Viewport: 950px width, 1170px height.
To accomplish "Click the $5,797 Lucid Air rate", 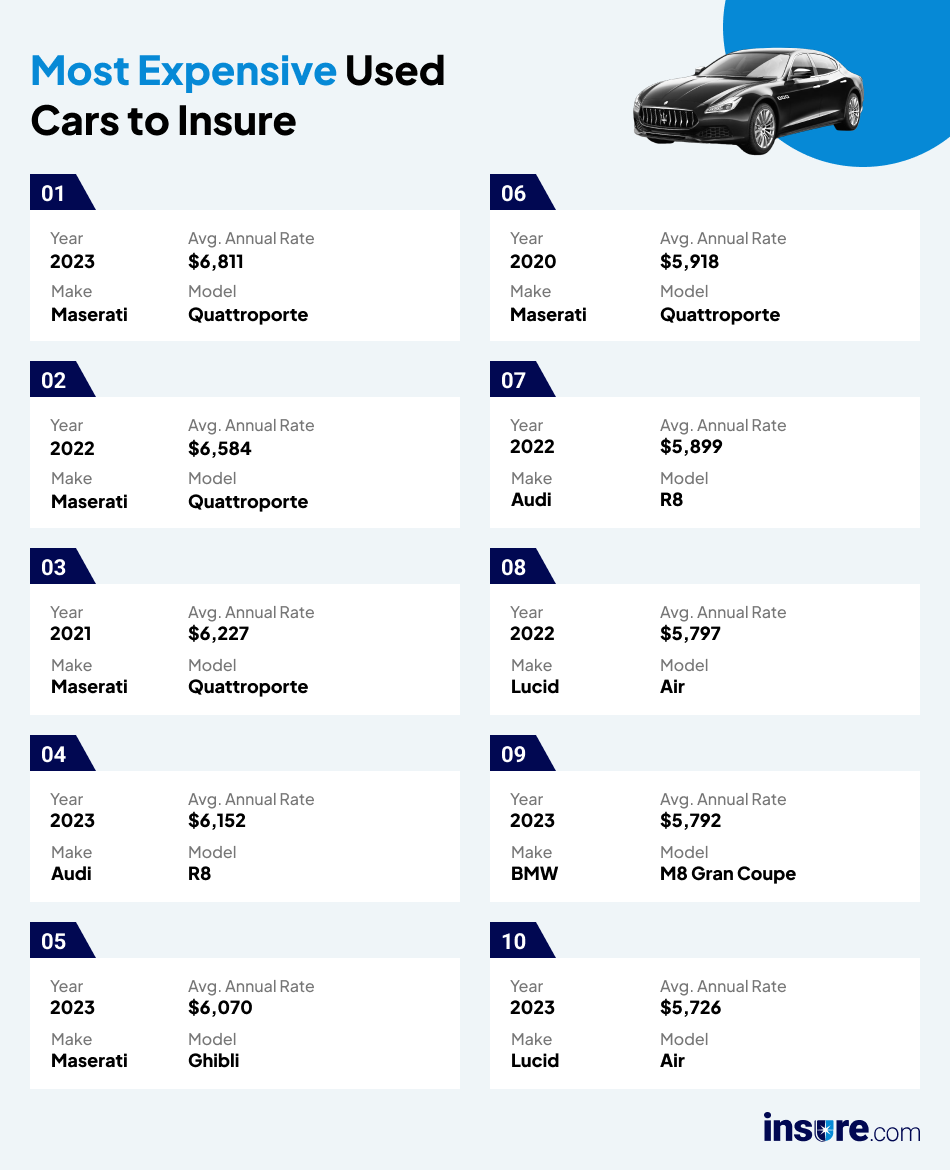I will [x=690, y=633].
